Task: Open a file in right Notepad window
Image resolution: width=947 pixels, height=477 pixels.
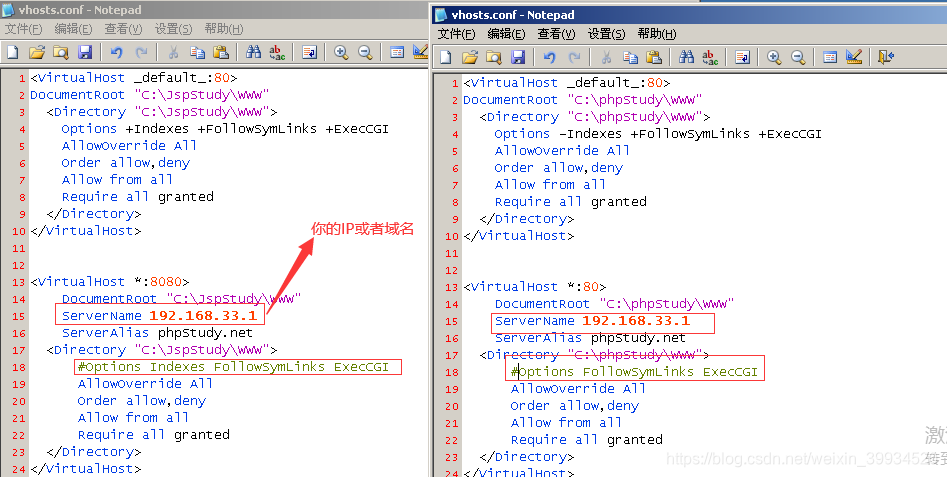Action: coord(470,57)
